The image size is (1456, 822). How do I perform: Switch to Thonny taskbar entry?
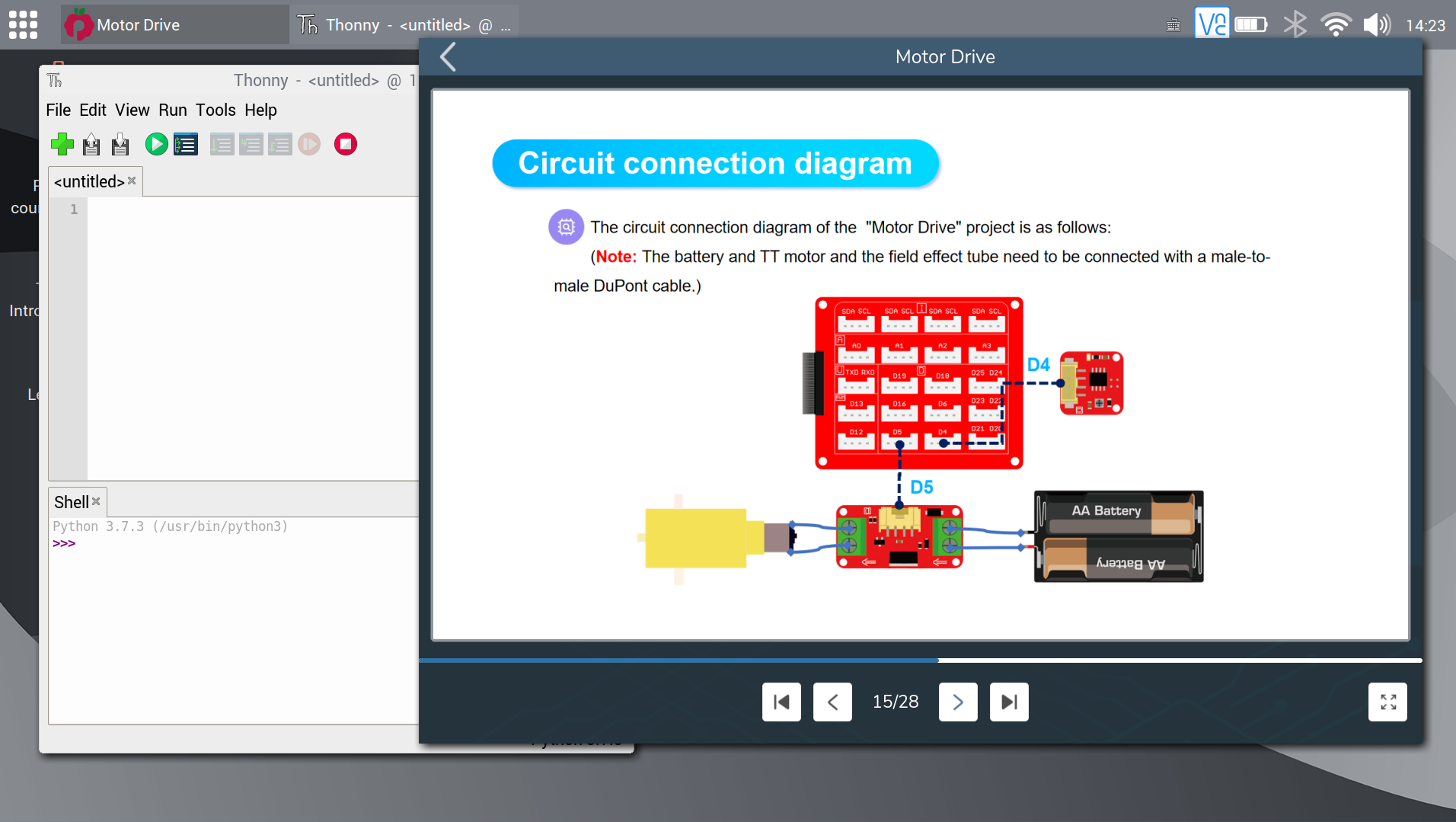(x=405, y=24)
